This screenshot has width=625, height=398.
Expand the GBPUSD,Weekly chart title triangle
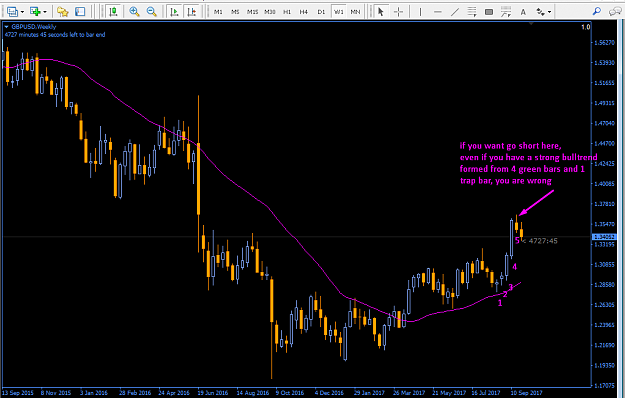point(6,27)
